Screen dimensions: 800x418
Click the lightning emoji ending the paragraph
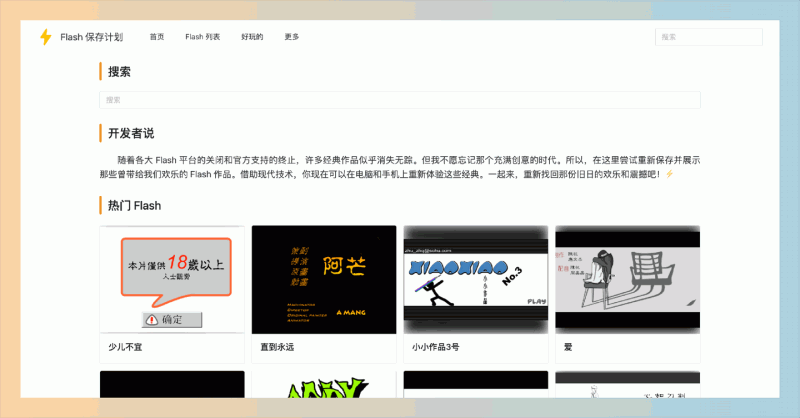point(669,174)
